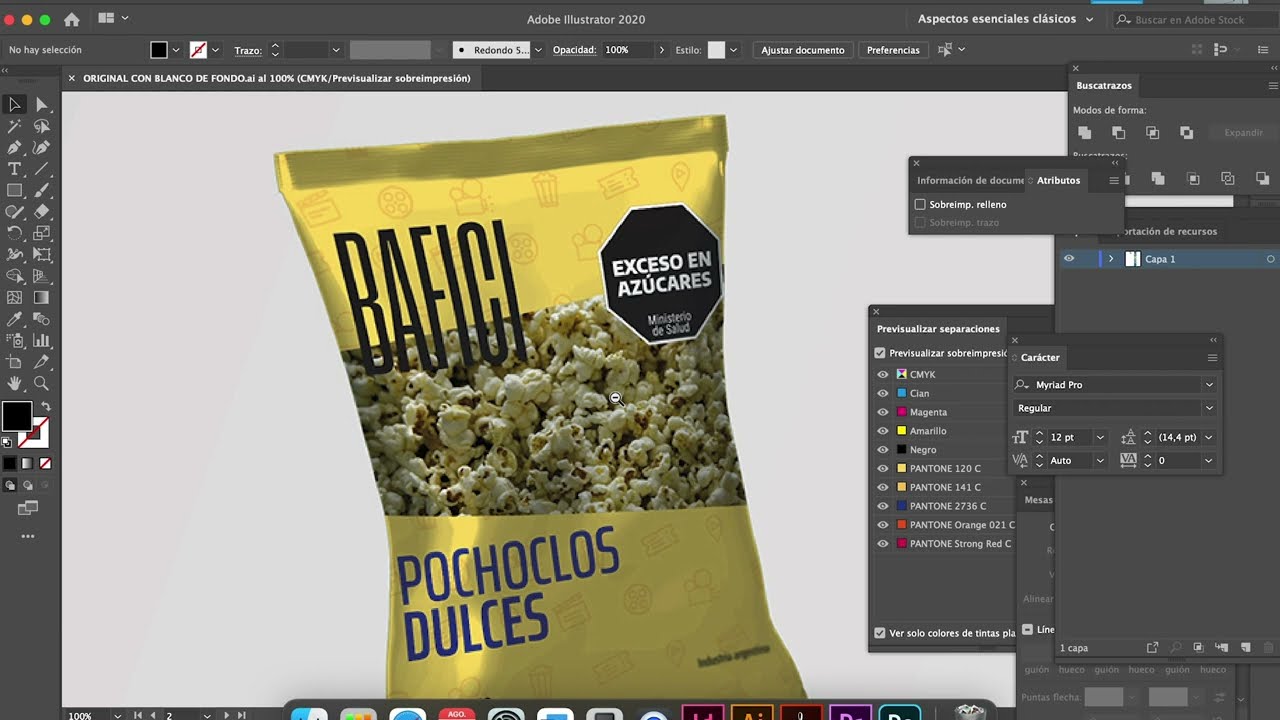1280x720 pixels.
Task: Hide the Cian separation eye
Action: pyautogui.click(x=883, y=393)
